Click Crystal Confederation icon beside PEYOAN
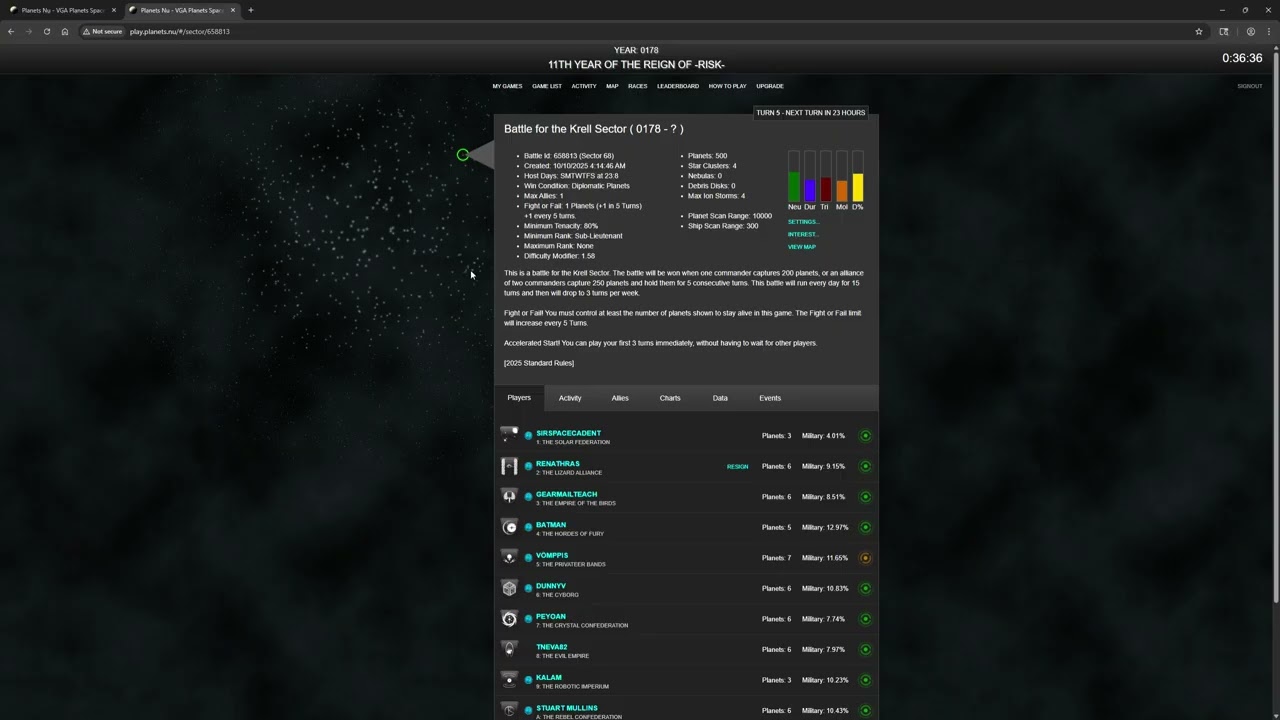 pyautogui.click(x=509, y=619)
